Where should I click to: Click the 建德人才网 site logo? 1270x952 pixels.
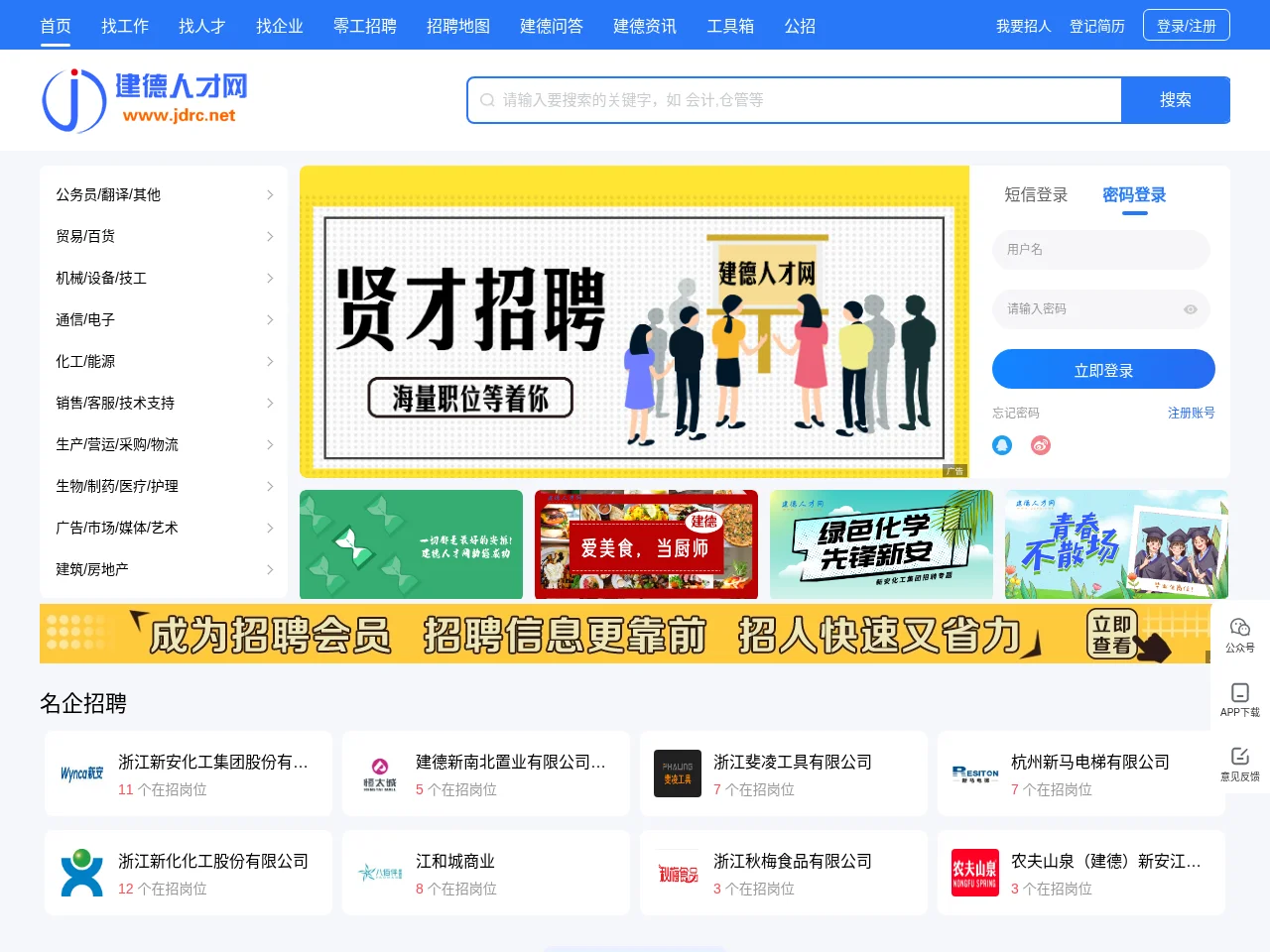pos(145,100)
